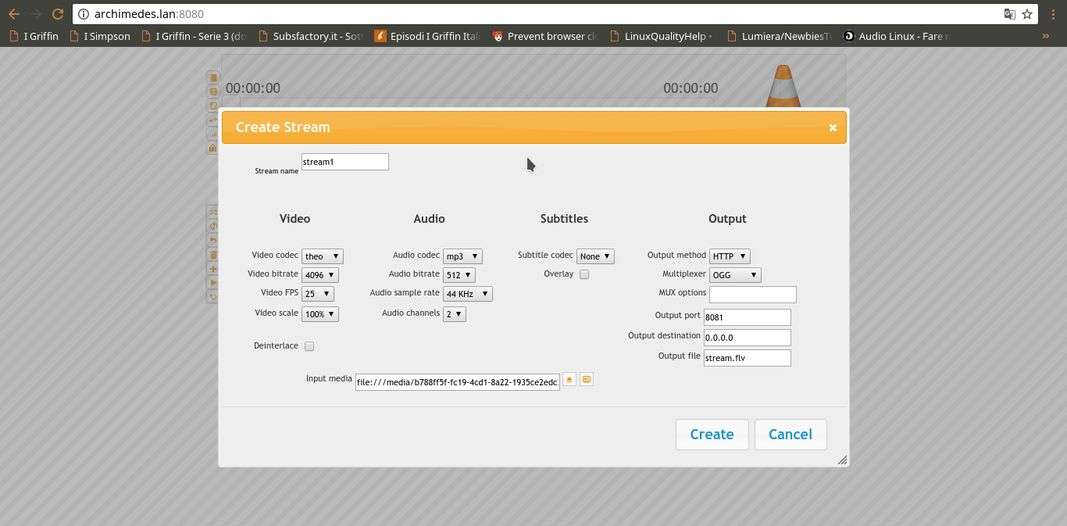Click the Subtitles section heading

(564, 218)
